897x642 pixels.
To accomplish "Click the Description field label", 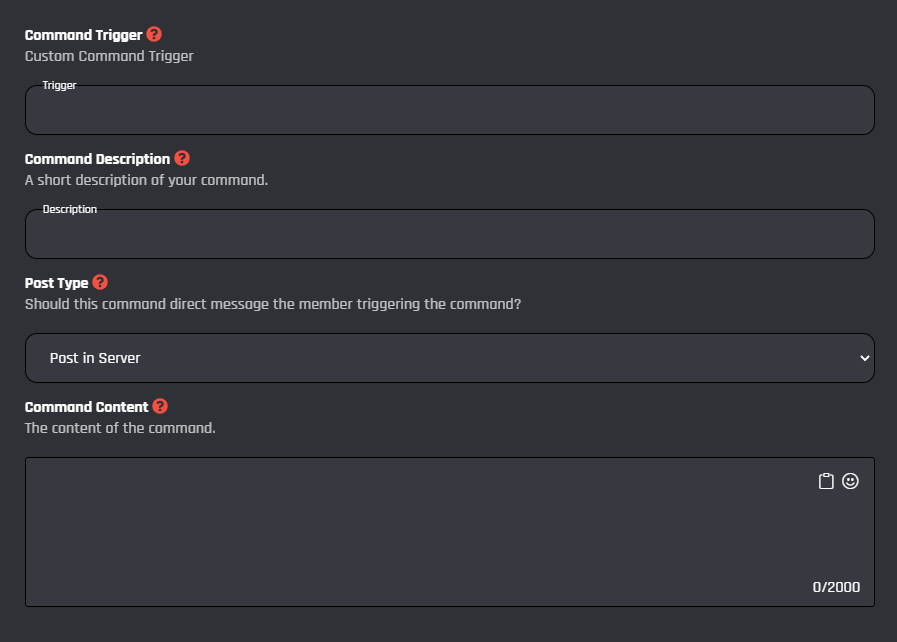I will [x=70, y=209].
